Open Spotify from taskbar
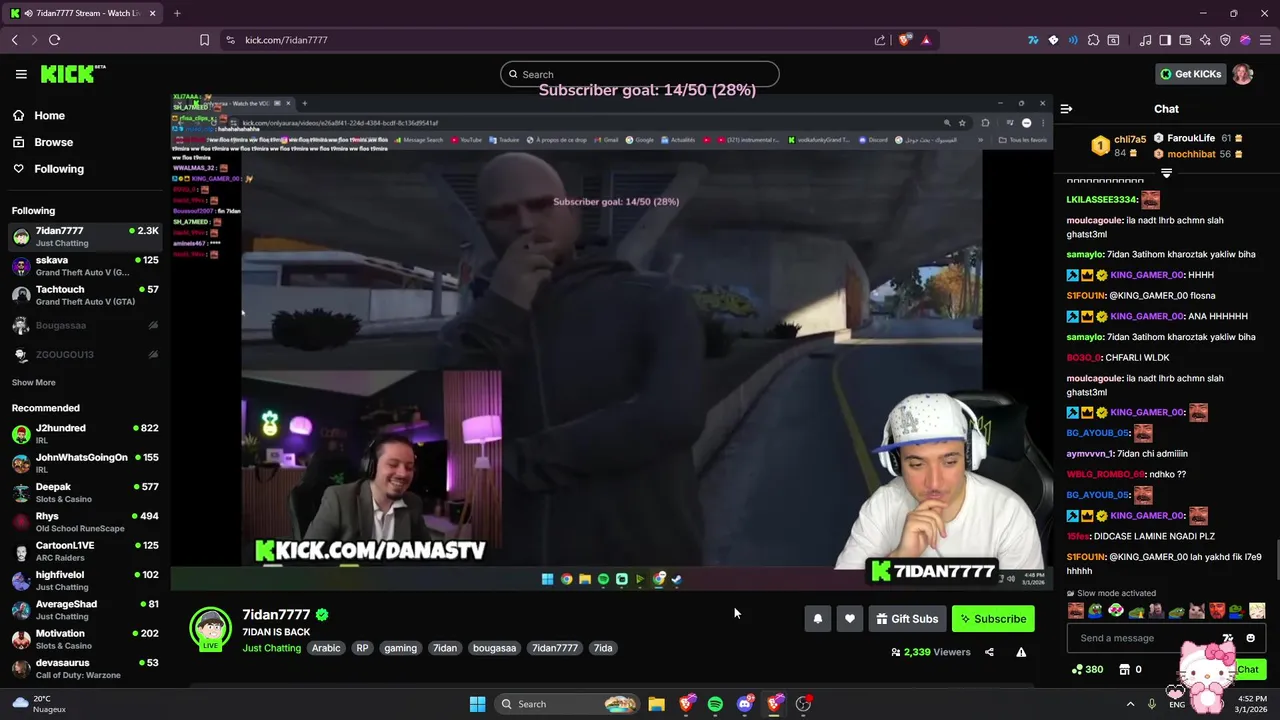1280x720 pixels. tap(715, 704)
